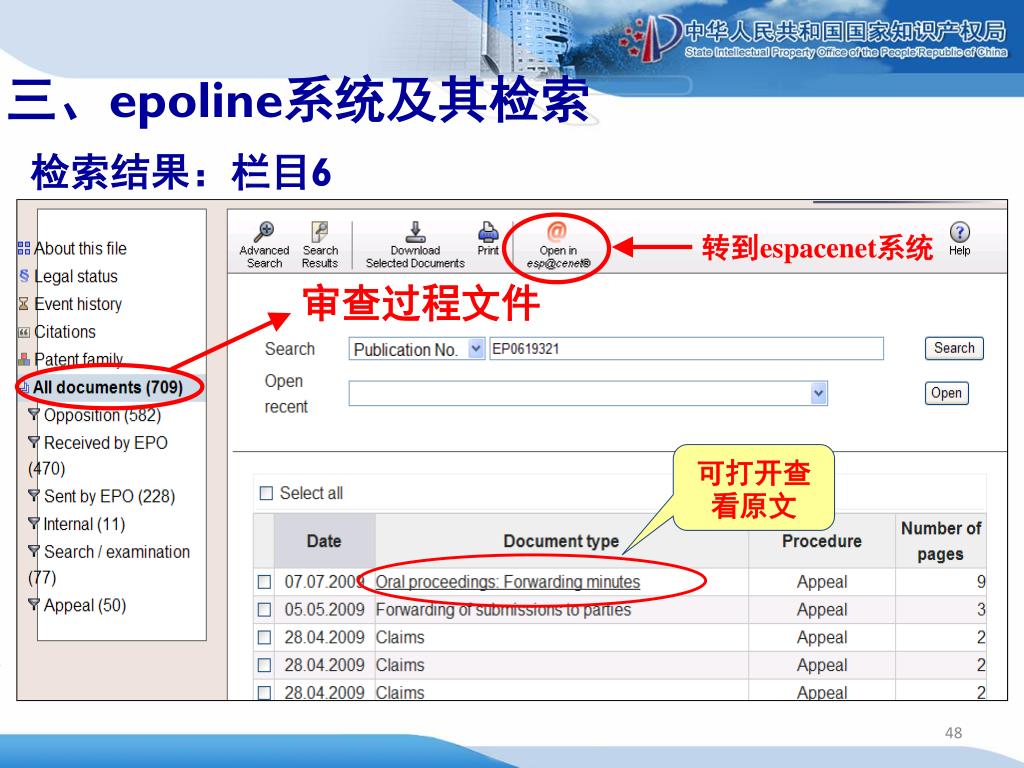This screenshot has width=1024, height=768.
Task: Select All documents (709)
Action: (x=108, y=387)
